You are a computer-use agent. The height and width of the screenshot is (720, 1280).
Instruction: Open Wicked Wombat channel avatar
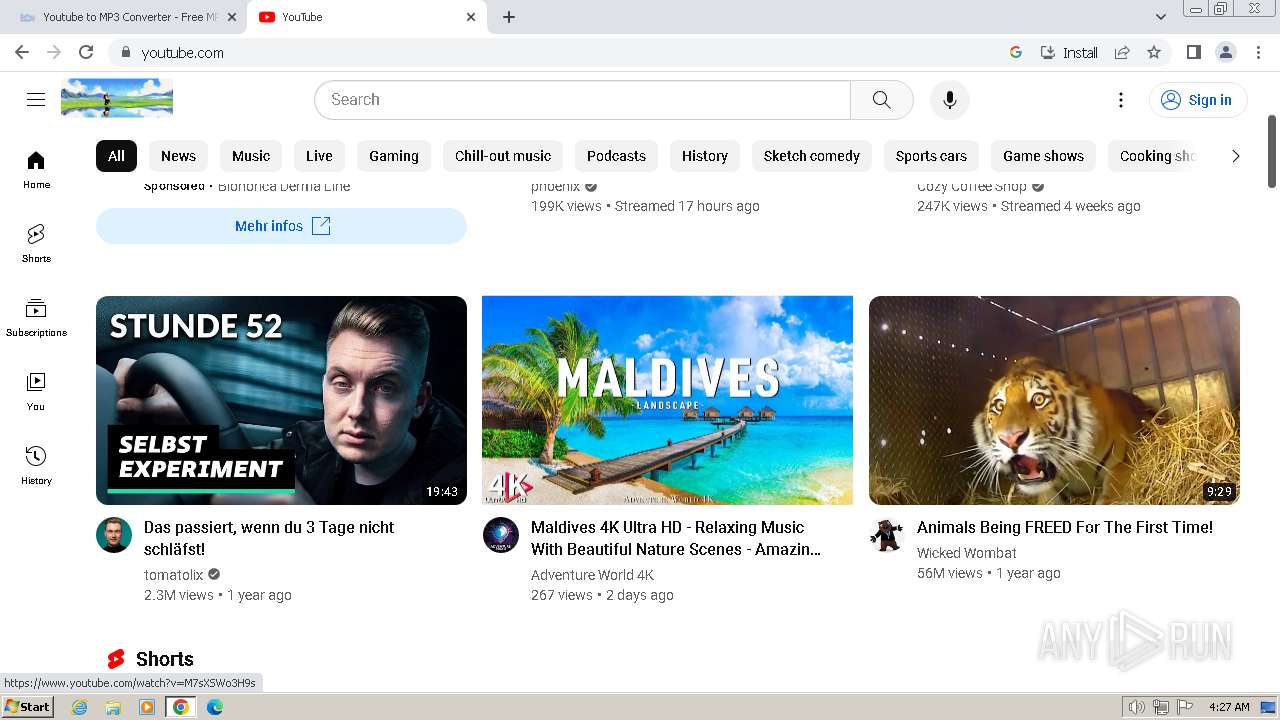(x=887, y=535)
